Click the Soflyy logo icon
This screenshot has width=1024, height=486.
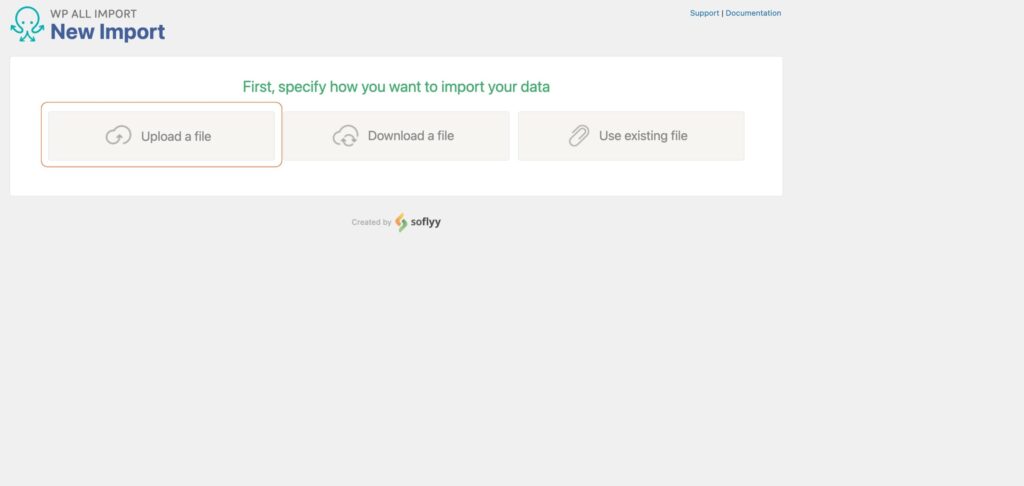[x=401, y=222]
